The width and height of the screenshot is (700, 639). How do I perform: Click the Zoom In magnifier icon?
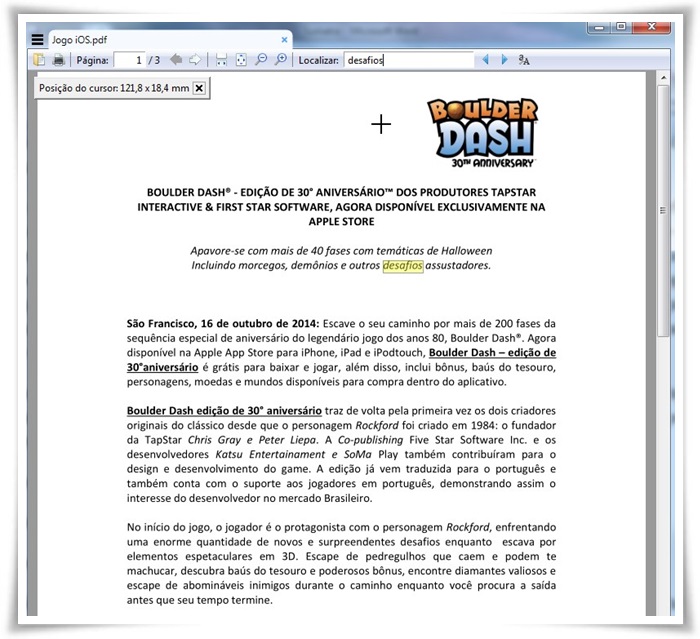coord(280,59)
